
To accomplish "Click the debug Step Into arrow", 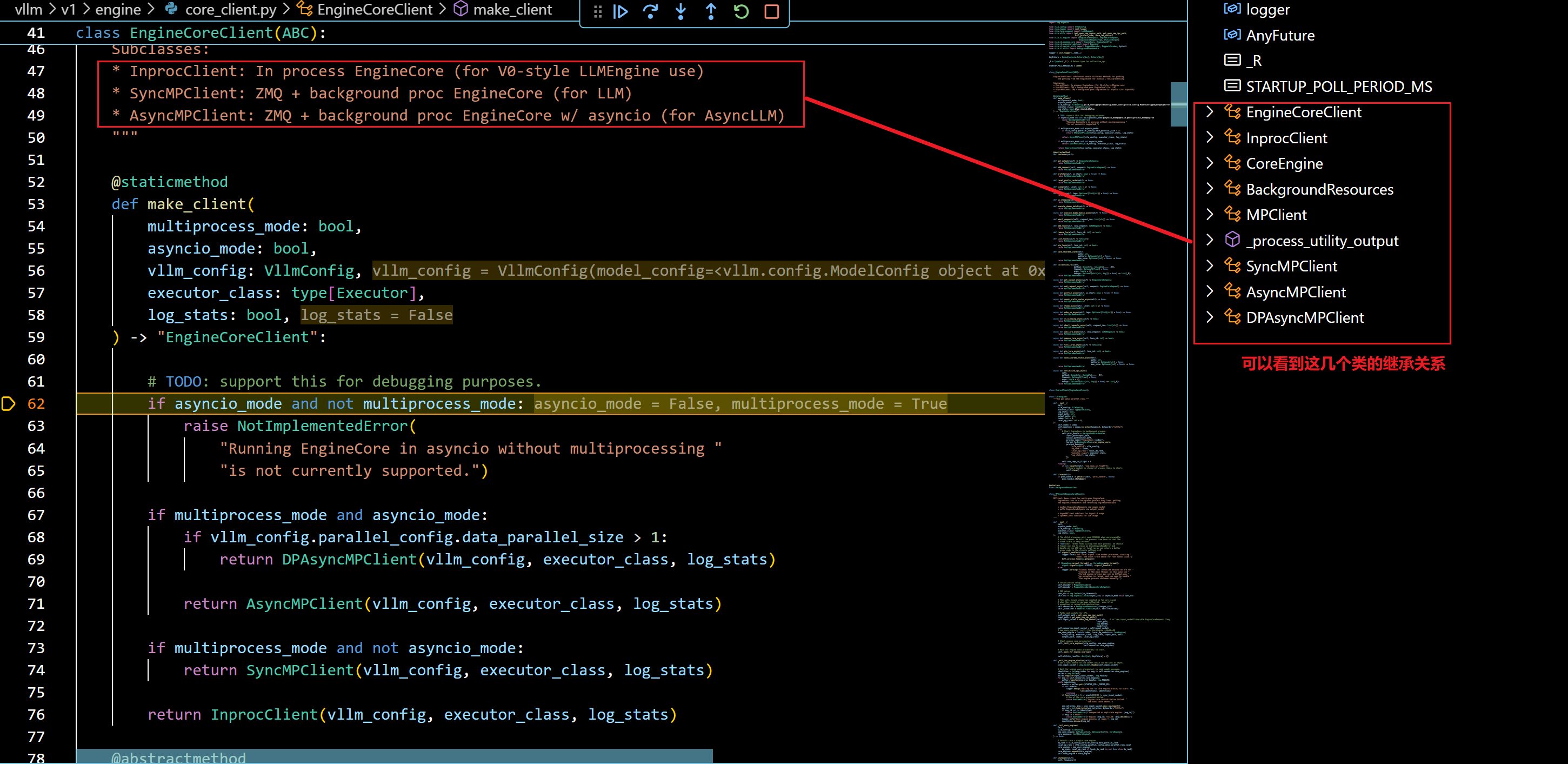I will point(680,11).
